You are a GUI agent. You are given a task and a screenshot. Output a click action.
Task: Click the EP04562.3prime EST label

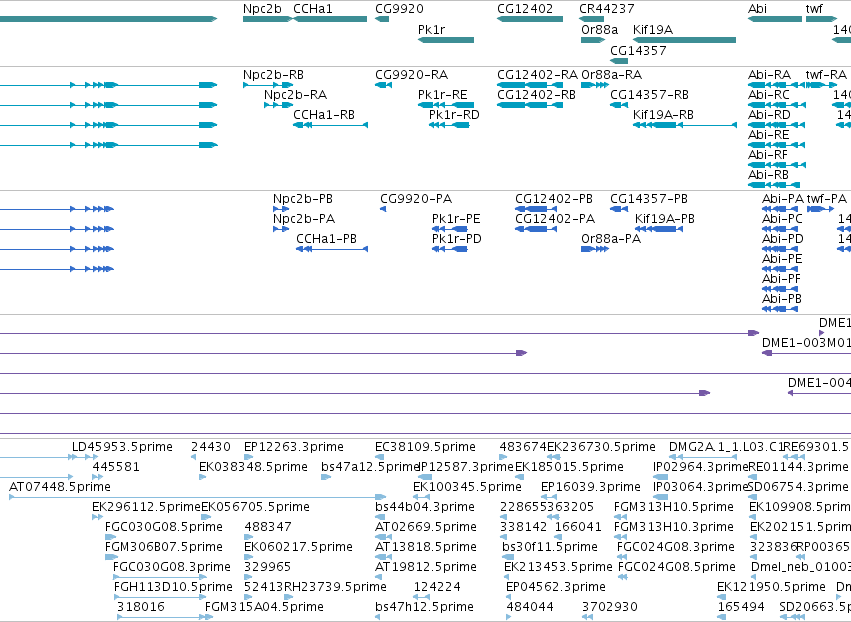(x=556, y=587)
